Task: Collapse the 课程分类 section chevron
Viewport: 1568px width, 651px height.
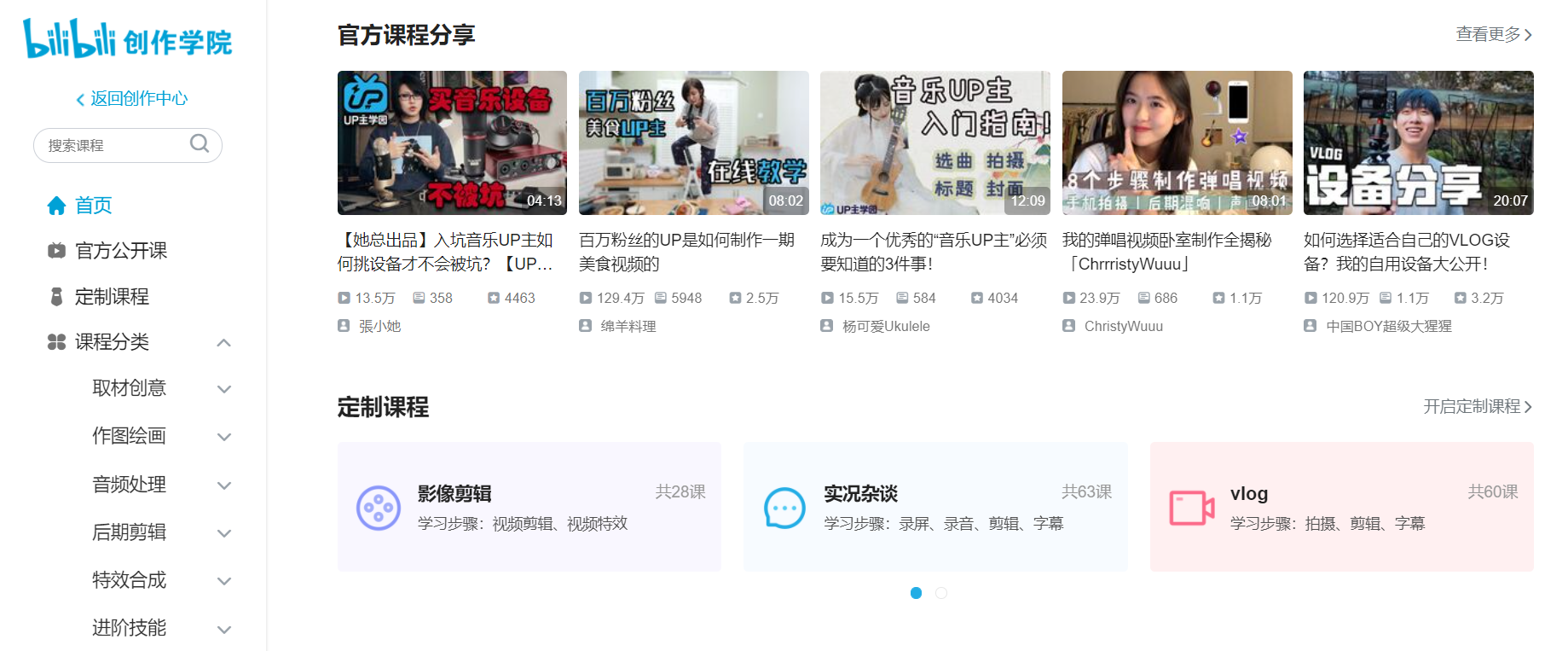Action: pyautogui.click(x=224, y=343)
